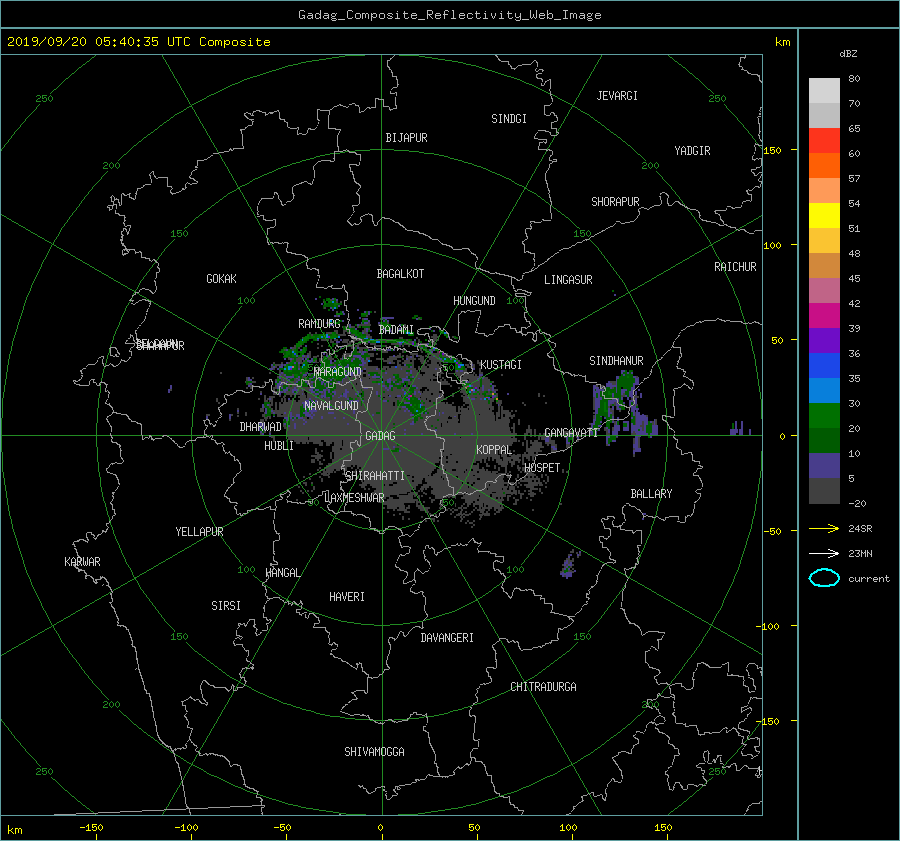Click the HANGAL city label
This screenshot has width=900, height=841.
click(282, 573)
